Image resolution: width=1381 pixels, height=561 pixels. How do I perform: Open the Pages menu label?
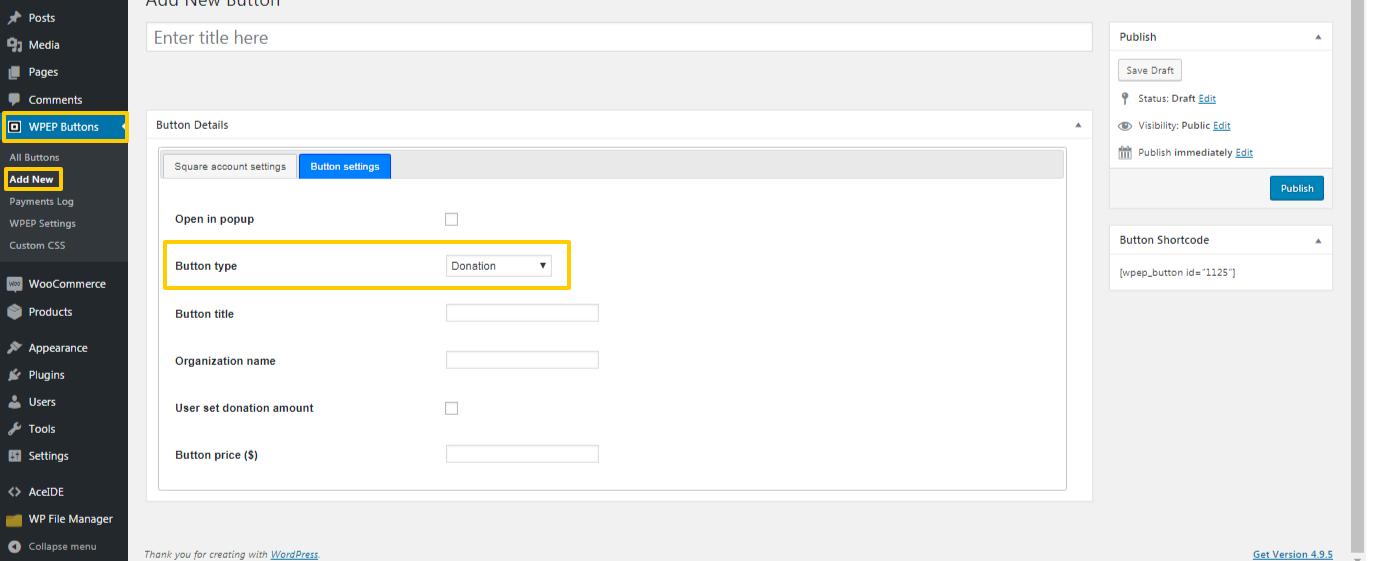point(43,72)
